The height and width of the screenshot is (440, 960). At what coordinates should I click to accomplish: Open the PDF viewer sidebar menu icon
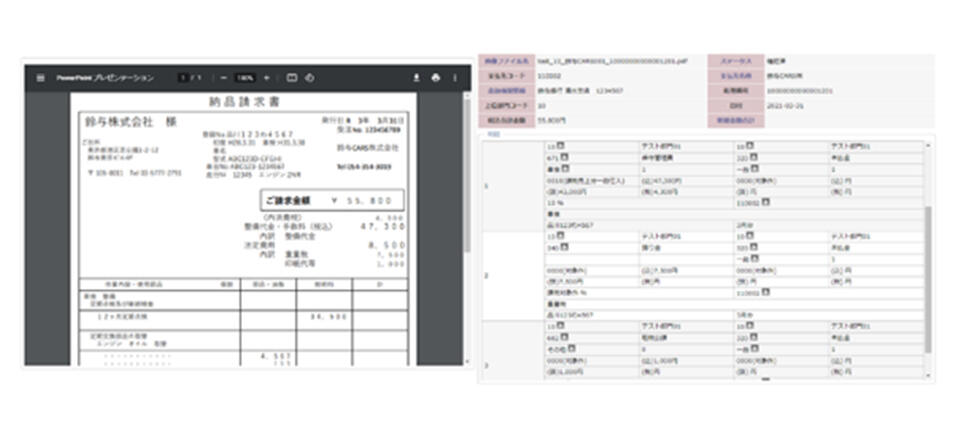point(40,77)
